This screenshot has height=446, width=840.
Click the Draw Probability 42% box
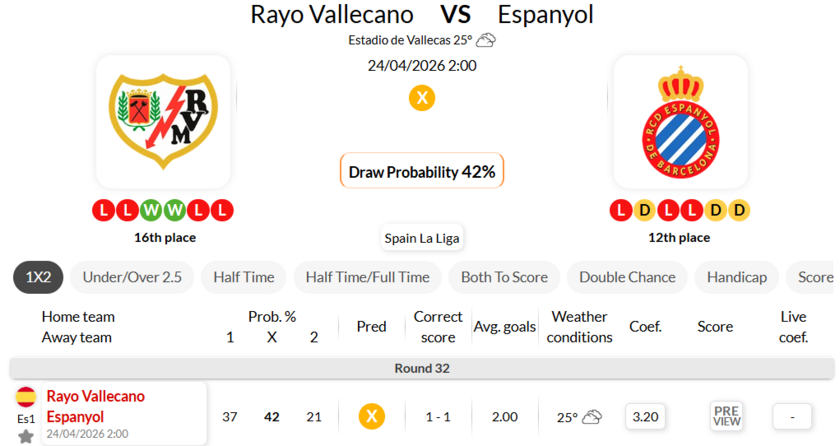(422, 171)
